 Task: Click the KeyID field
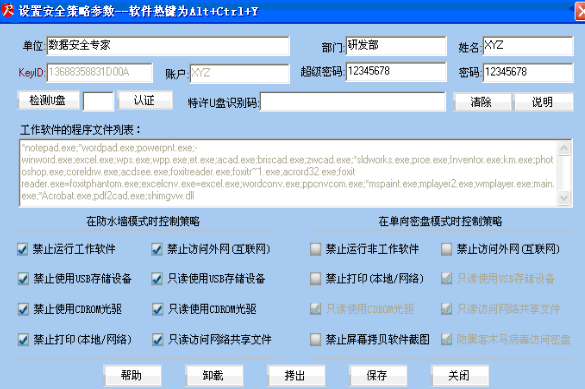point(100,72)
